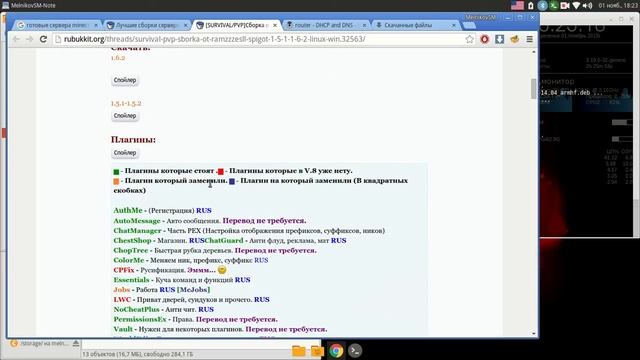640x360 pixels.
Task: Click the ChopTree plugin name
Action: pos(131,250)
